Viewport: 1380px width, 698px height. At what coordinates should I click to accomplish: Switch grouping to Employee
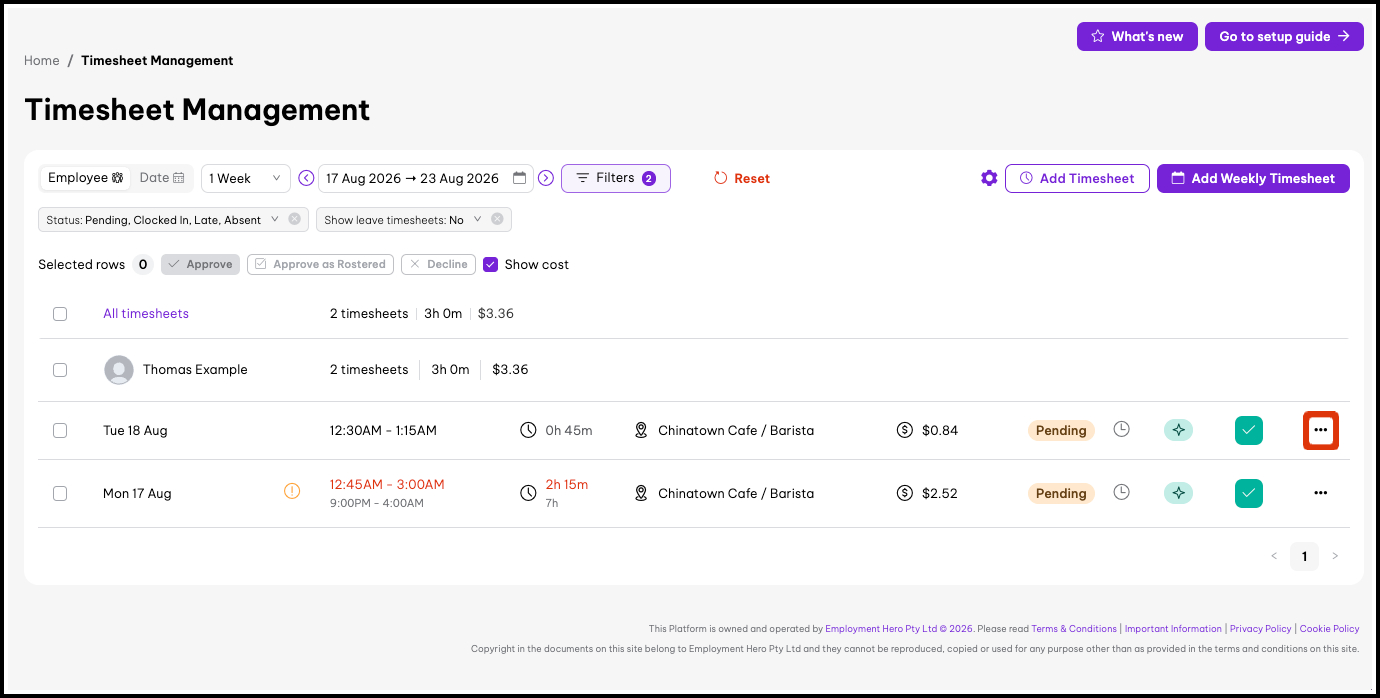[86, 178]
